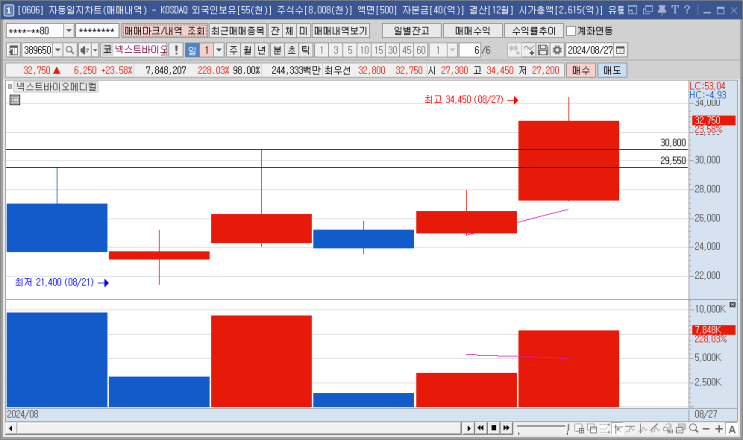Click the 체 tab button
Viewport: 743px width, 440px height.
[289, 31]
